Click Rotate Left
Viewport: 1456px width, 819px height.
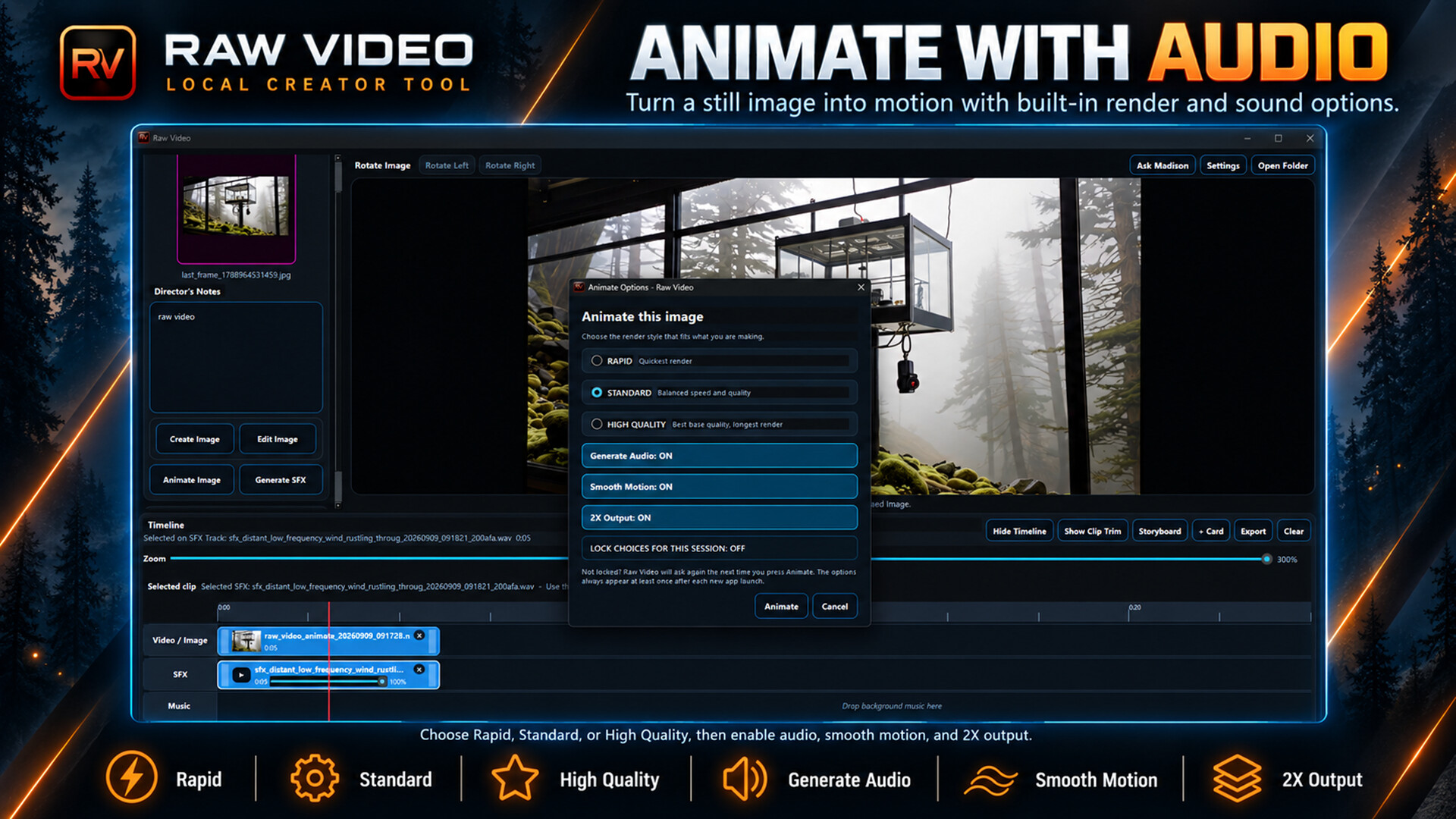(x=447, y=165)
